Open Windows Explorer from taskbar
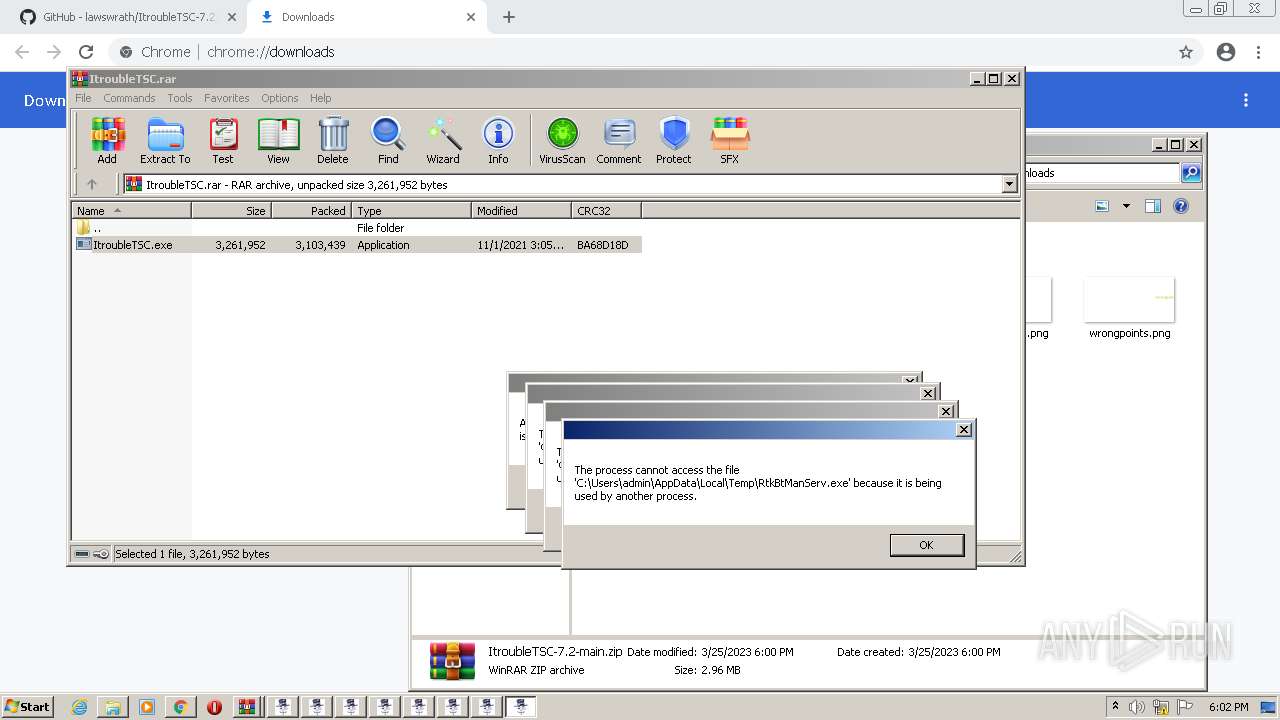 pos(113,707)
